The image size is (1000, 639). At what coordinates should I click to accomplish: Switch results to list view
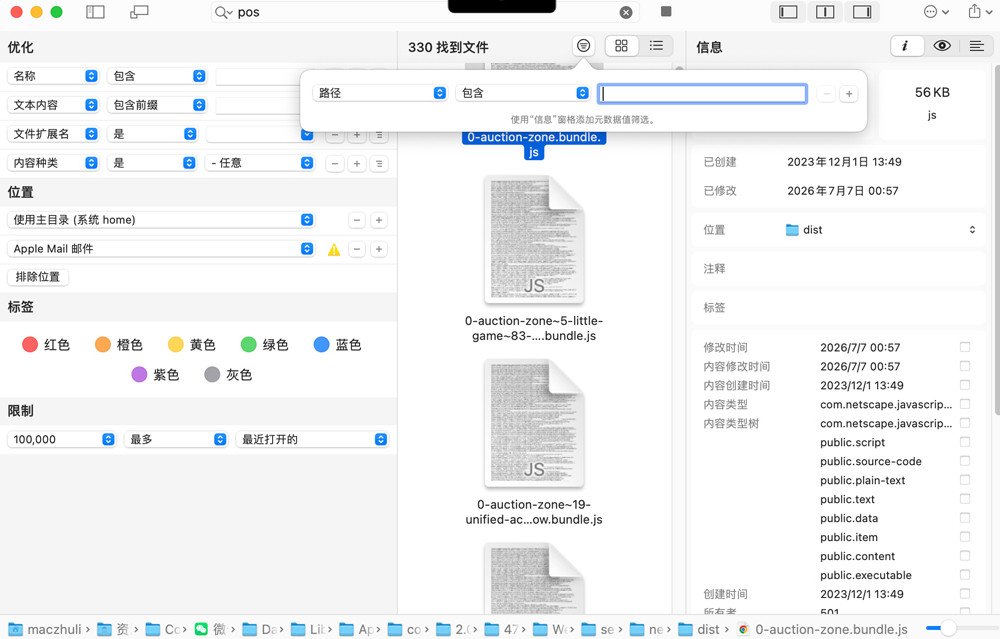[x=656, y=45]
